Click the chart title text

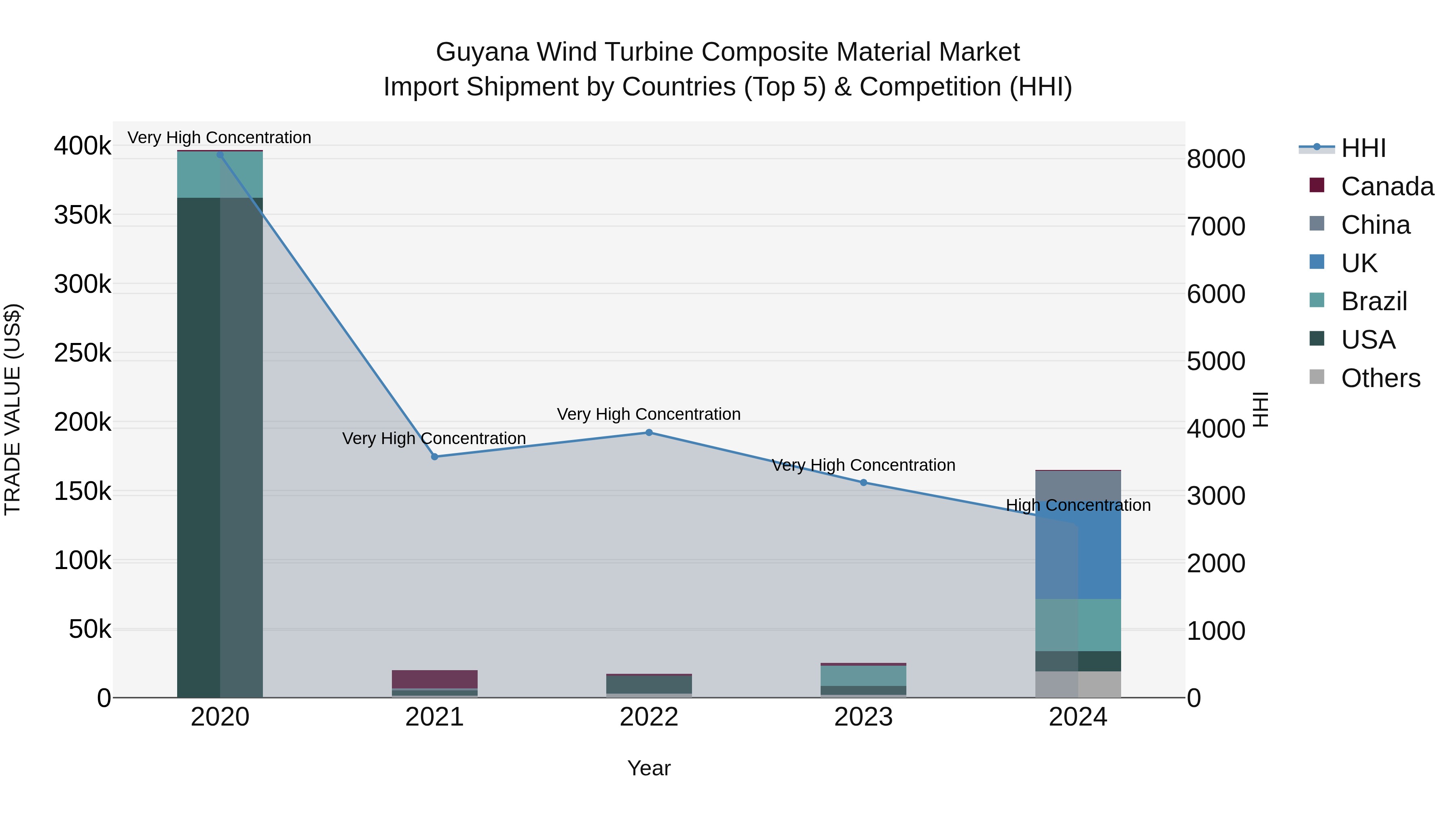point(728,70)
